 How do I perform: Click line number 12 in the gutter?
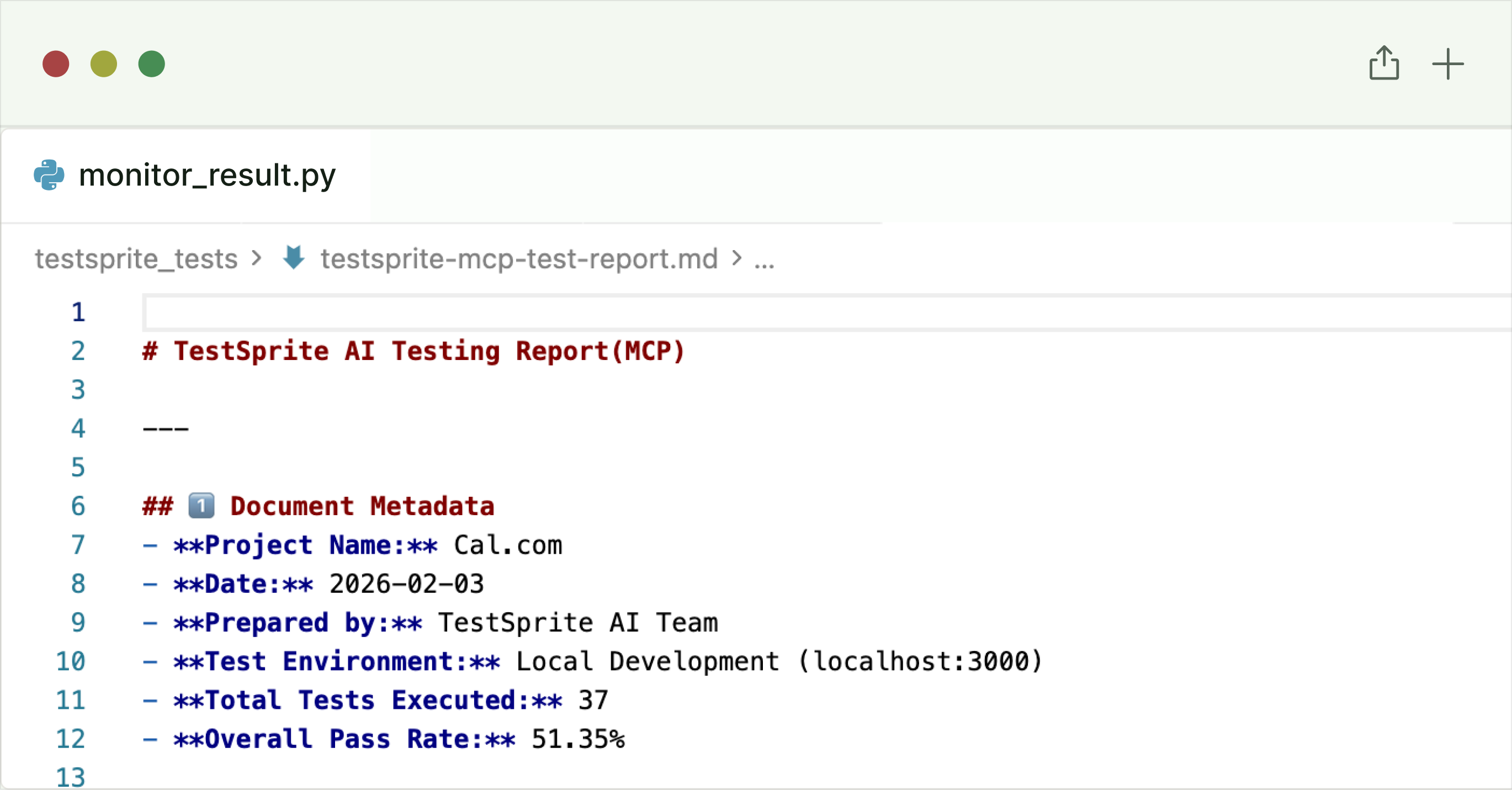[71, 739]
